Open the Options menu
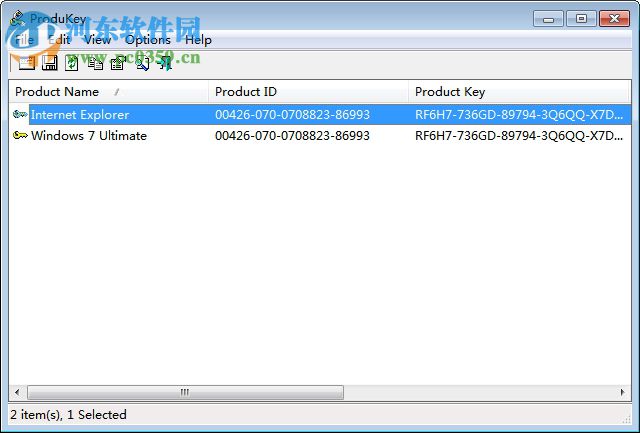 148,40
